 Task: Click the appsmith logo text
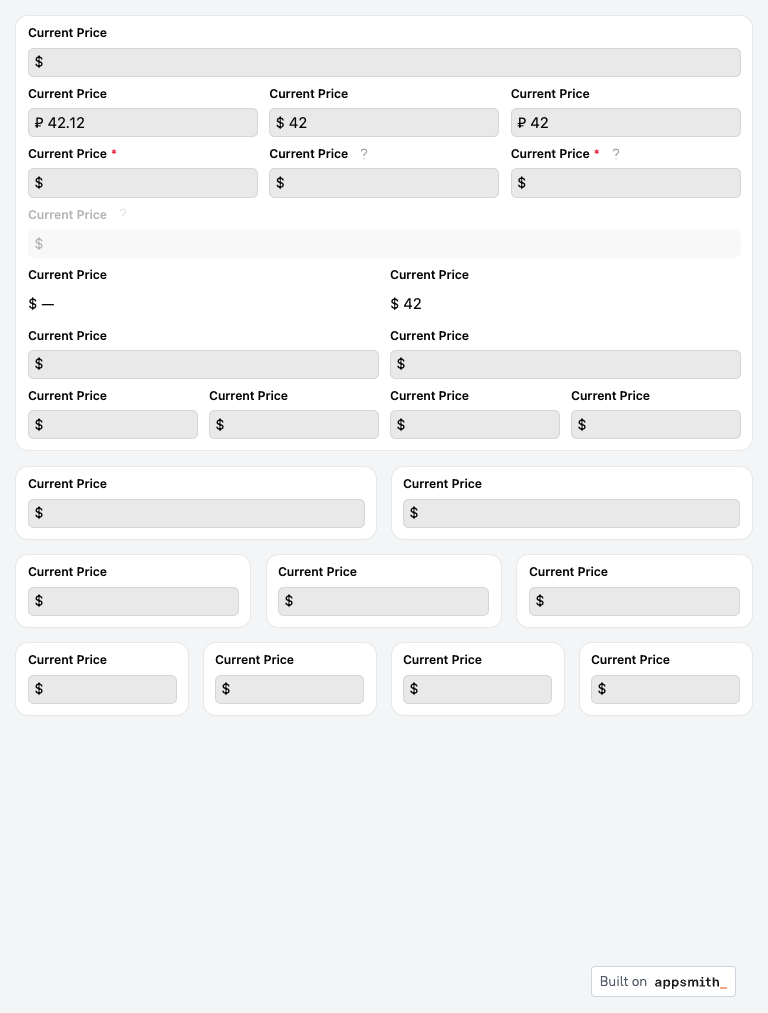point(690,982)
